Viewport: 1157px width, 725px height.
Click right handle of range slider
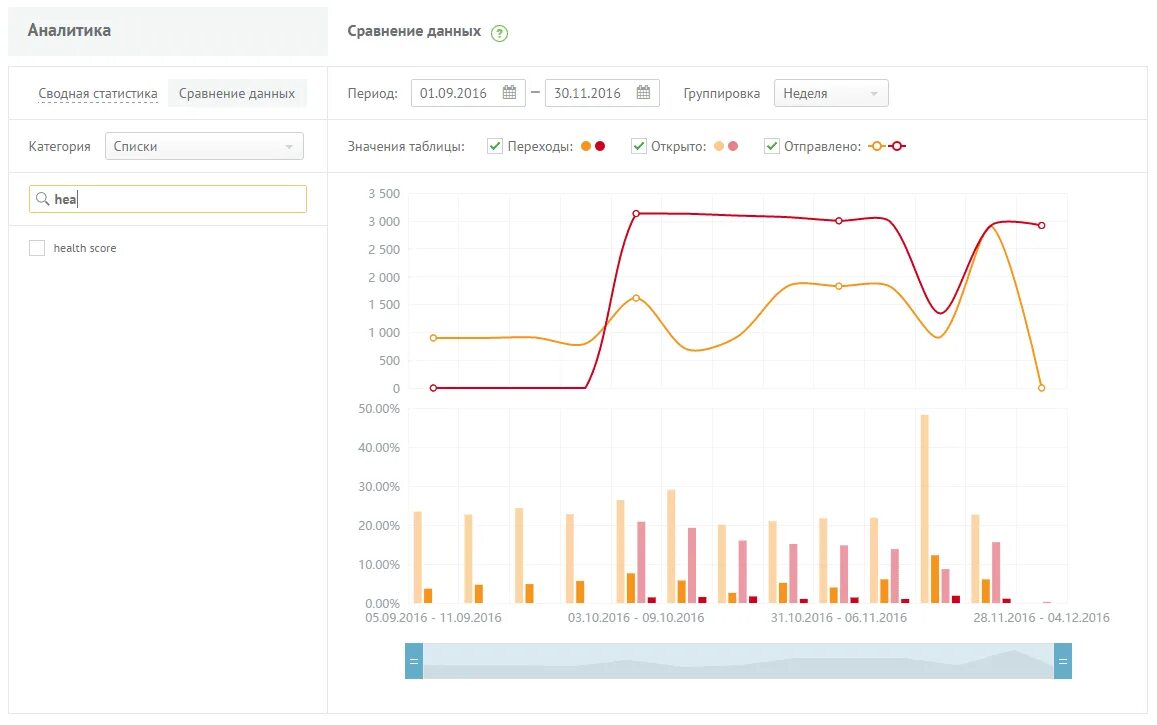pos(1063,661)
